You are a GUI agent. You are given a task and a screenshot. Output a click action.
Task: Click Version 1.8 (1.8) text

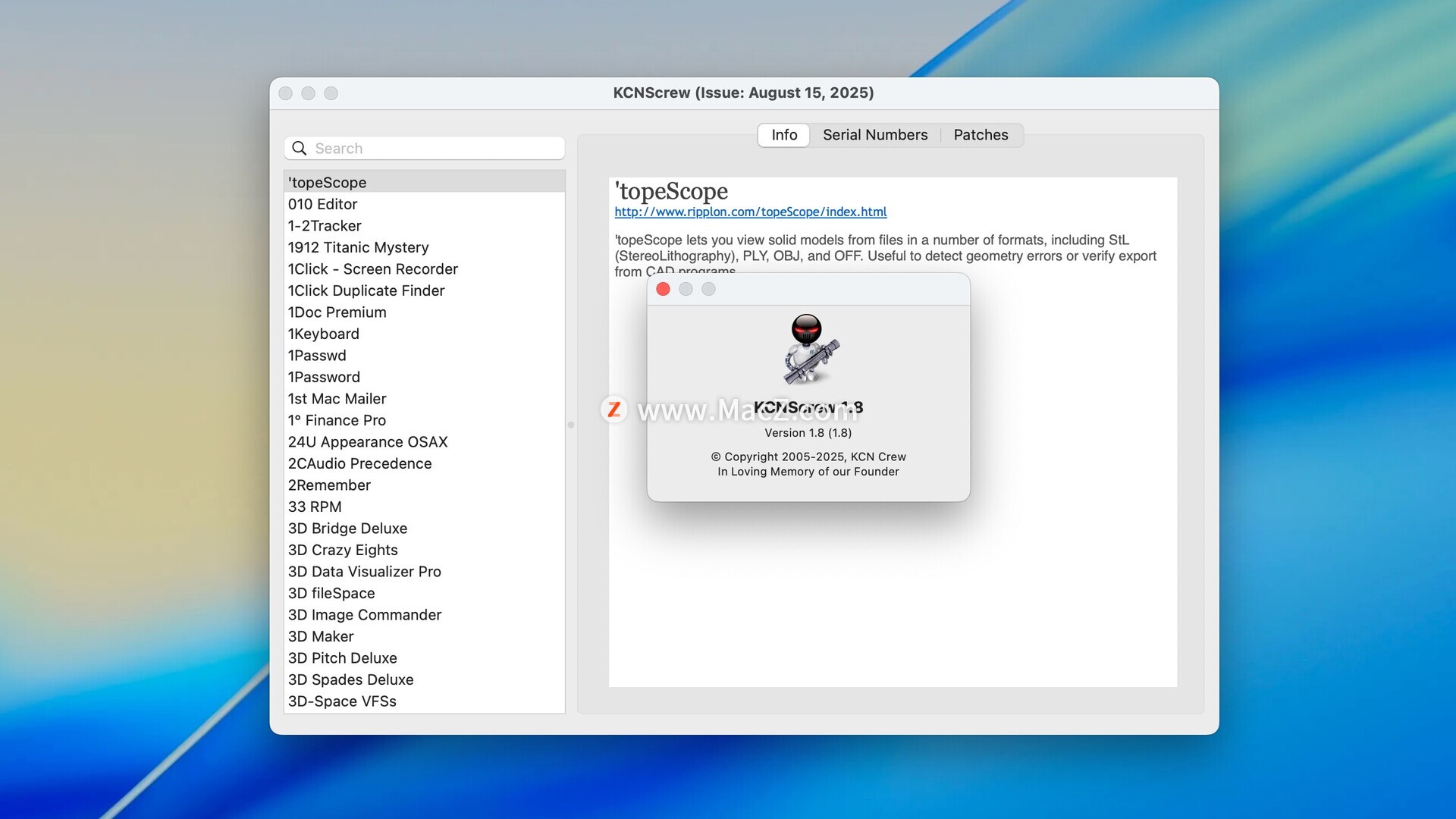(808, 433)
